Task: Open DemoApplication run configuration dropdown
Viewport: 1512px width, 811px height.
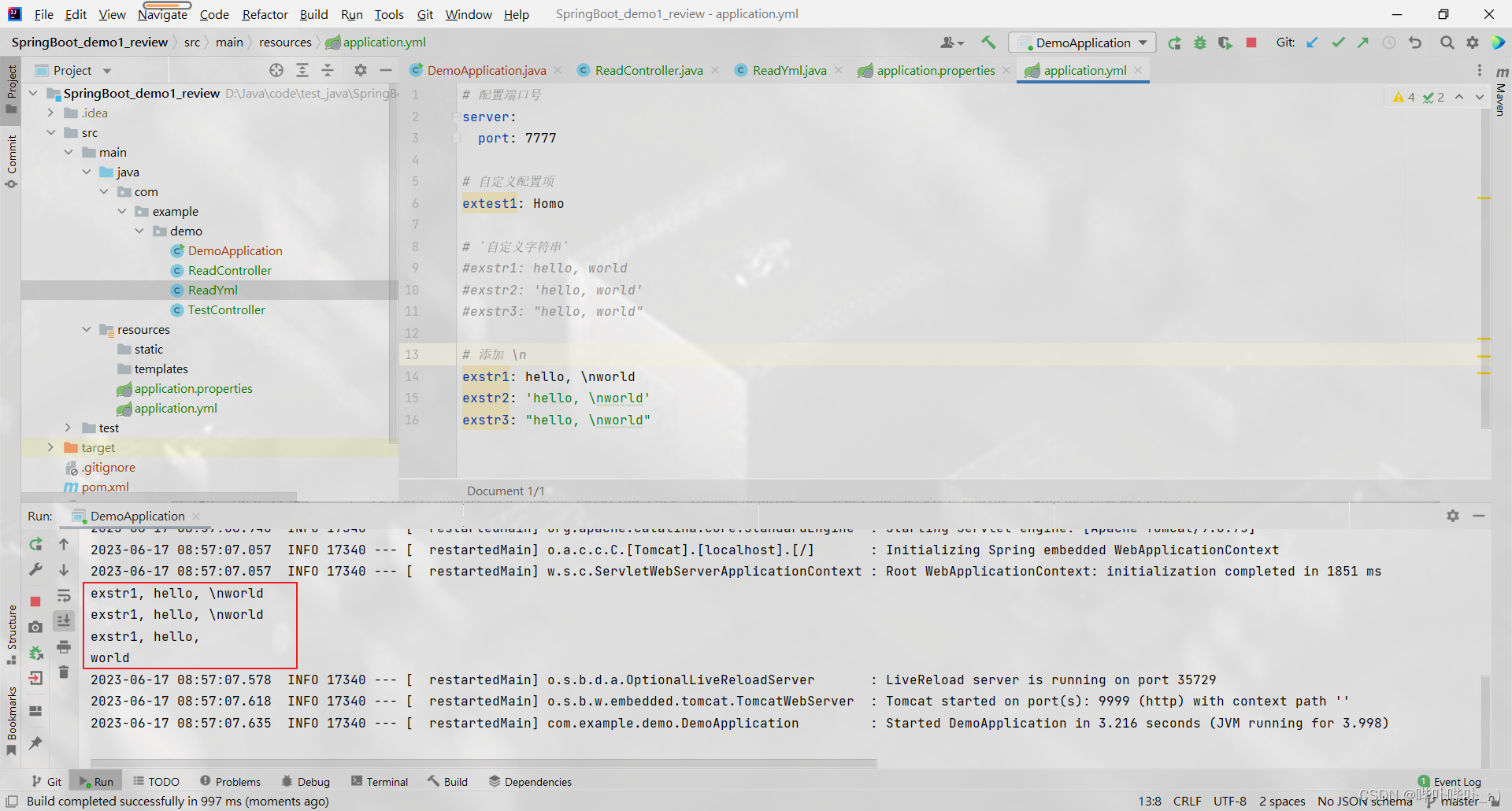Action: (x=1083, y=43)
